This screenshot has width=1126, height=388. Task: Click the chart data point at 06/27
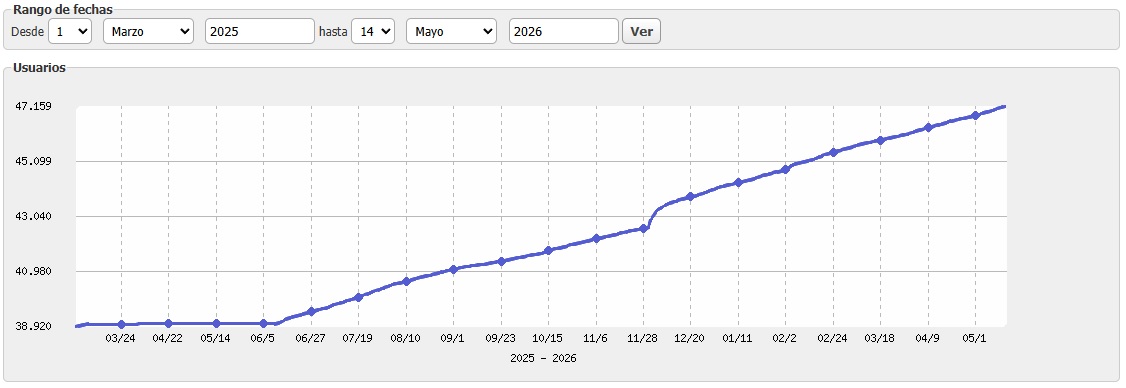311,312
